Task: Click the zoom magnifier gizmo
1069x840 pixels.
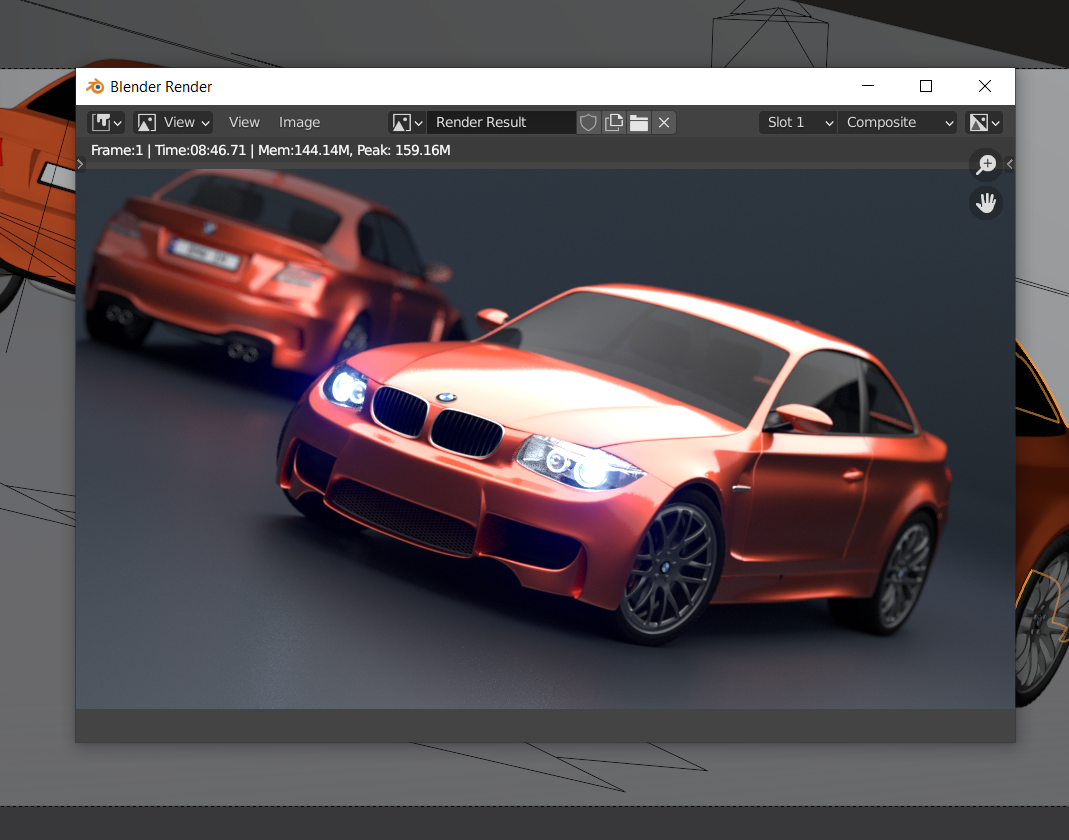Action: [x=986, y=164]
